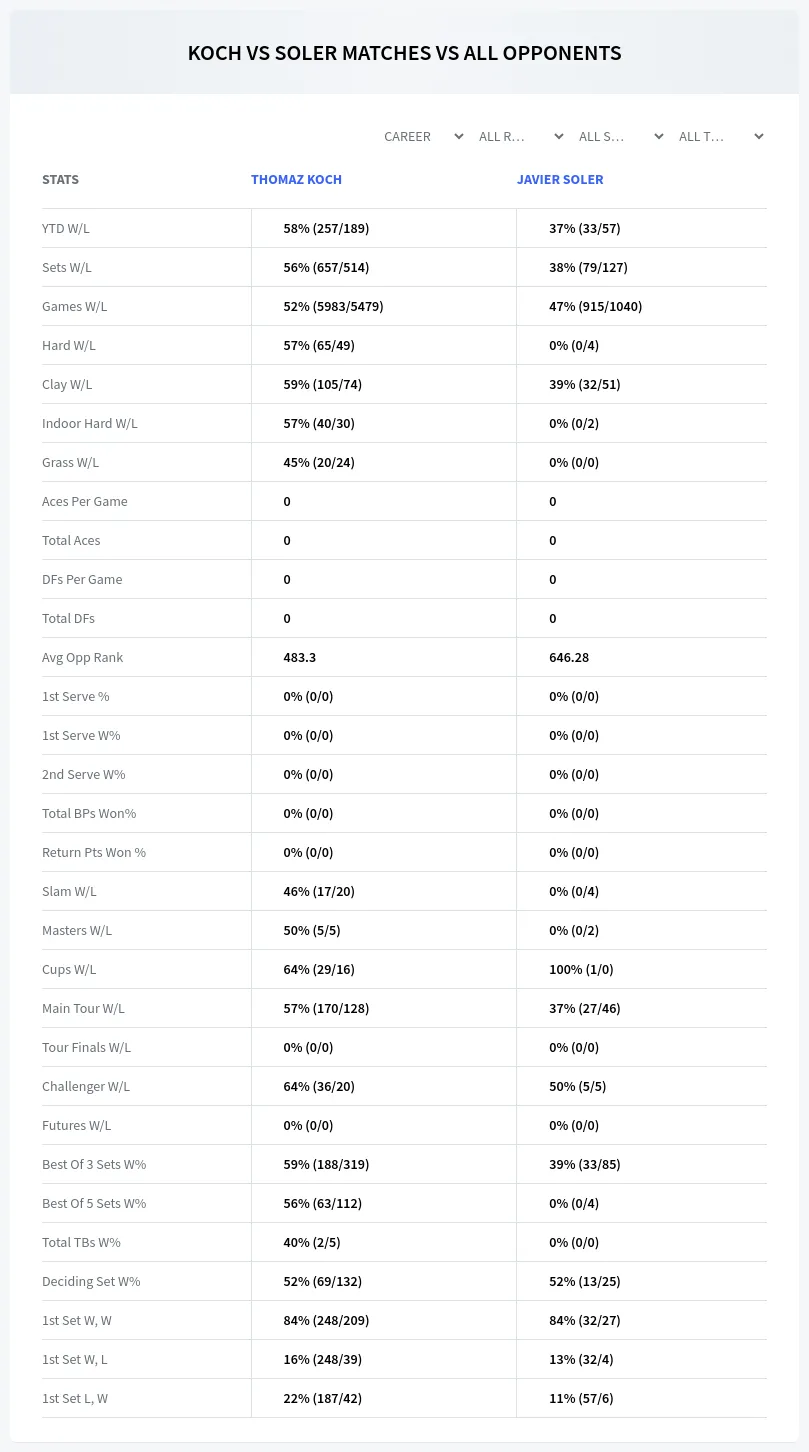
Task: Click the STATS column header
Action: (x=60, y=180)
